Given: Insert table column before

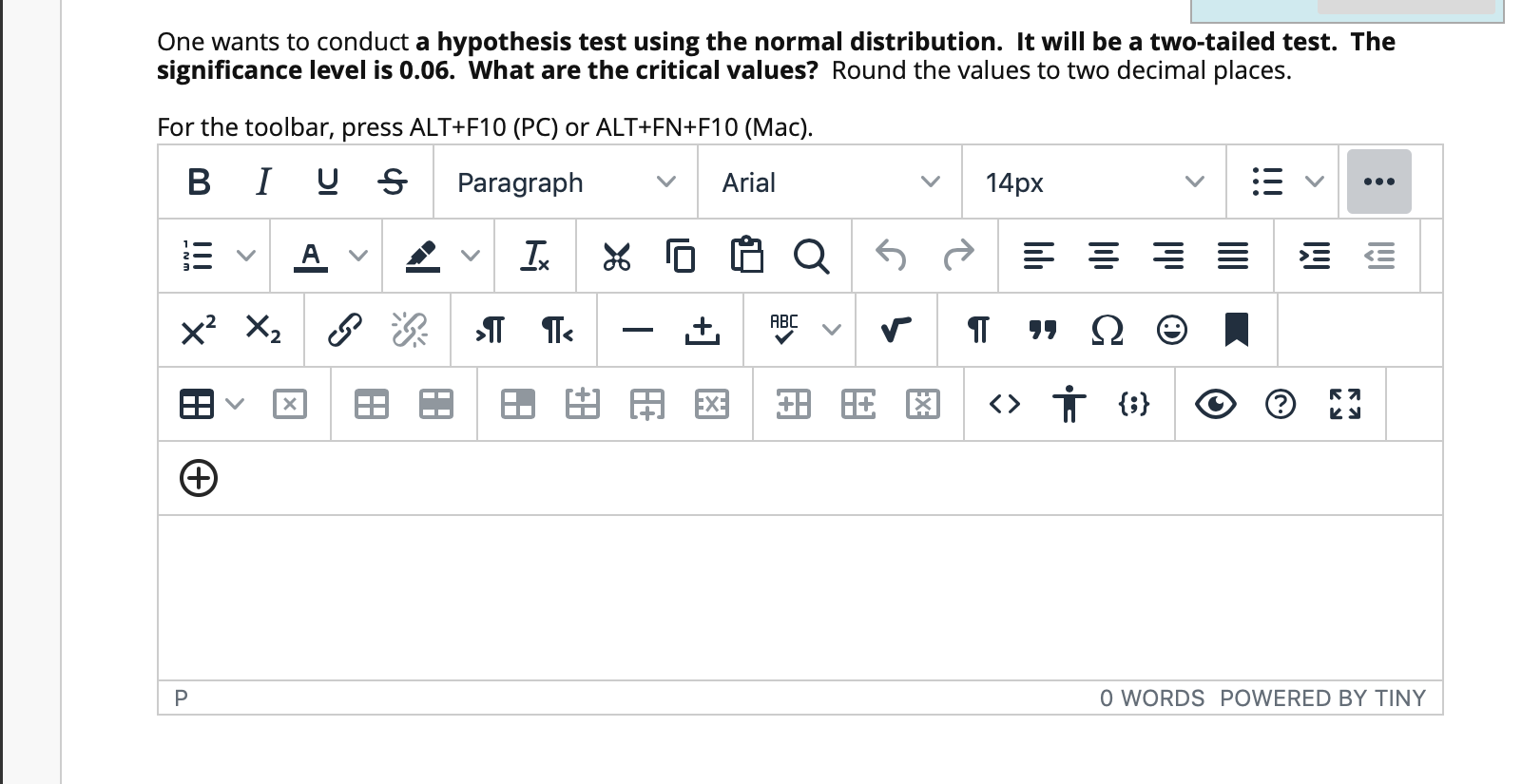Looking at the screenshot, I should [x=794, y=404].
